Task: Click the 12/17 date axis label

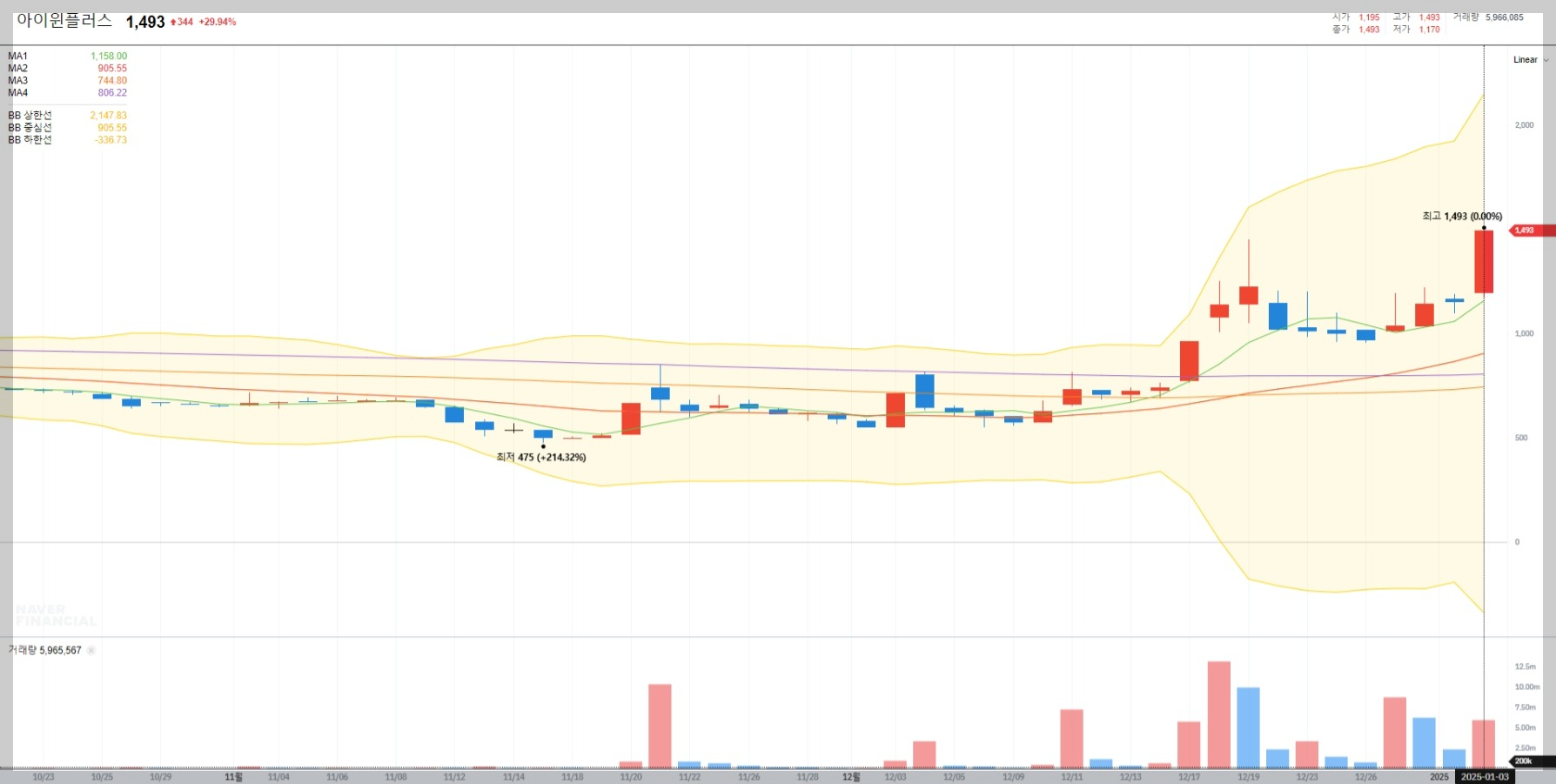Action: tap(1190, 777)
